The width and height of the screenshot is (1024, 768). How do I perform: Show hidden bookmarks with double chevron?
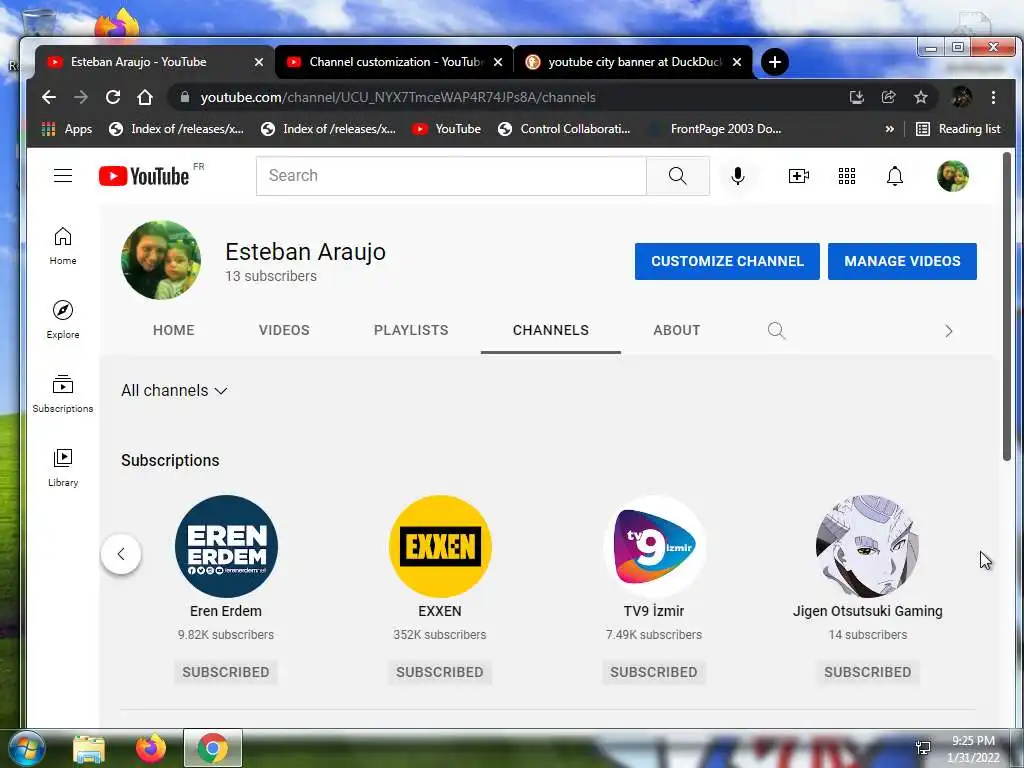click(889, 129)
